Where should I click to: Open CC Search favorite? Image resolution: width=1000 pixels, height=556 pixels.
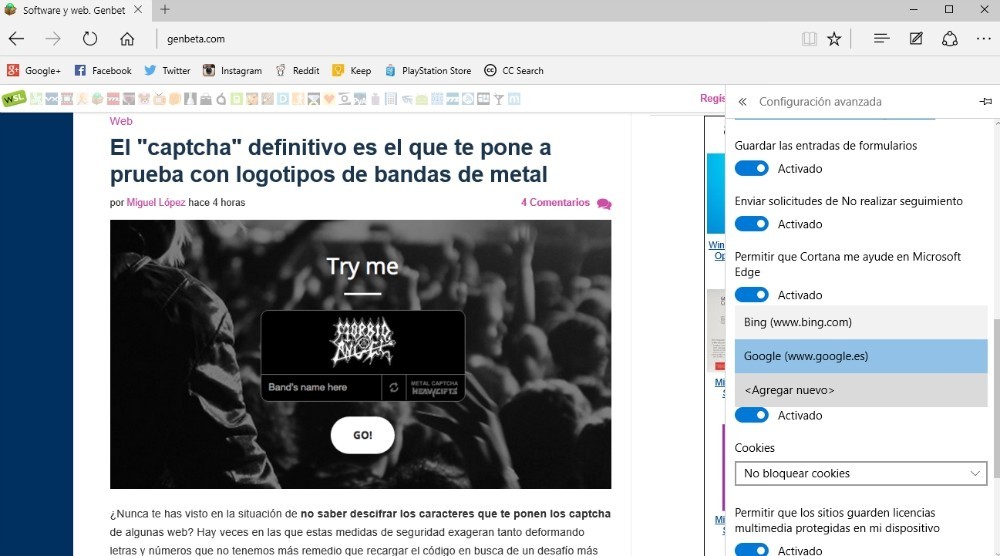pos(514,71)
